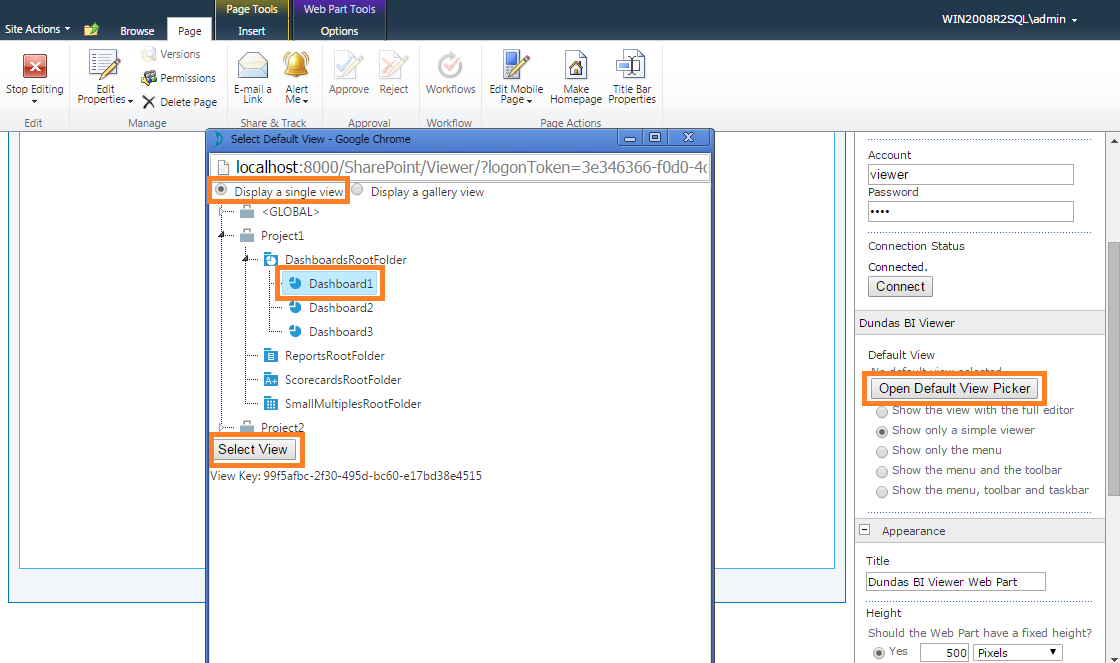The width and height of the screenshot is (1120, 663).
Task: Collapse the Project1 tree node
Action: point(221,235)
